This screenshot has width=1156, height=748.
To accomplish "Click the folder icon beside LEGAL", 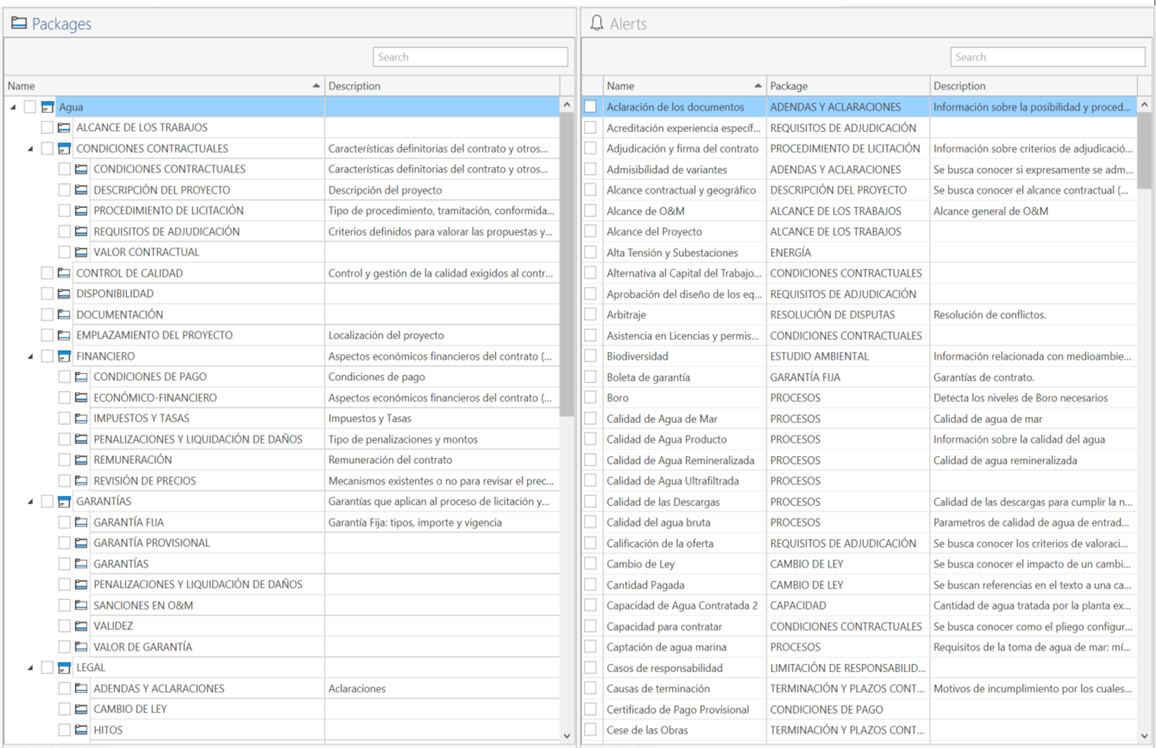I will (64, 668).
